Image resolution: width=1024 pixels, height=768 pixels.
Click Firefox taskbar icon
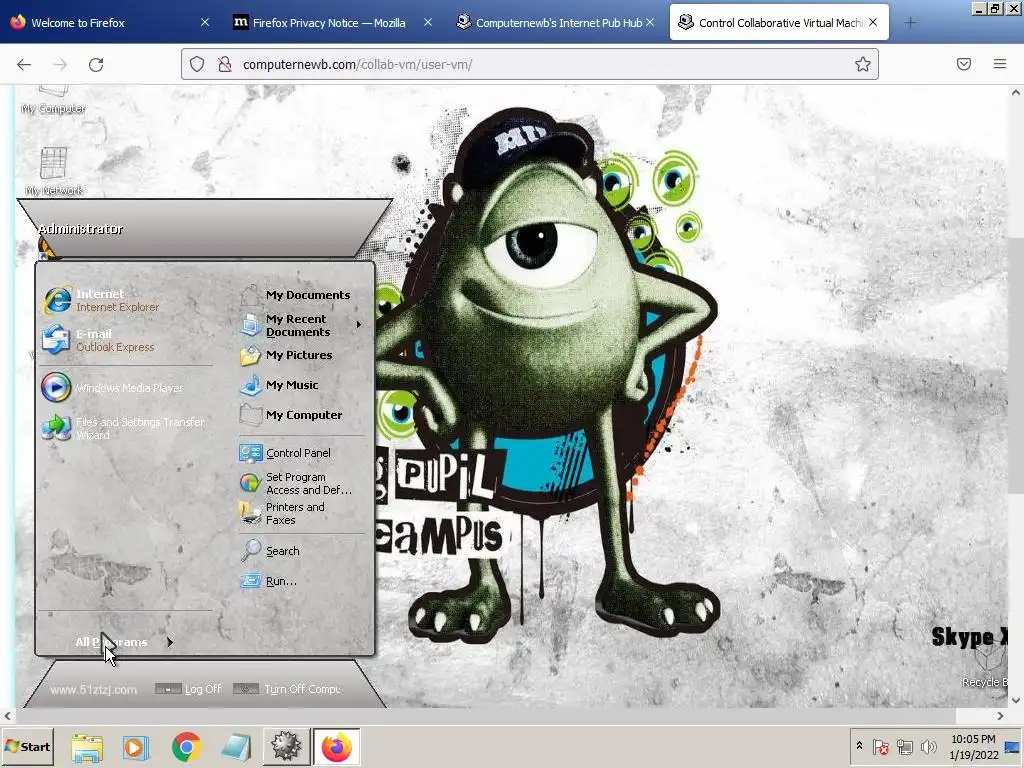[x=336, y=746]
